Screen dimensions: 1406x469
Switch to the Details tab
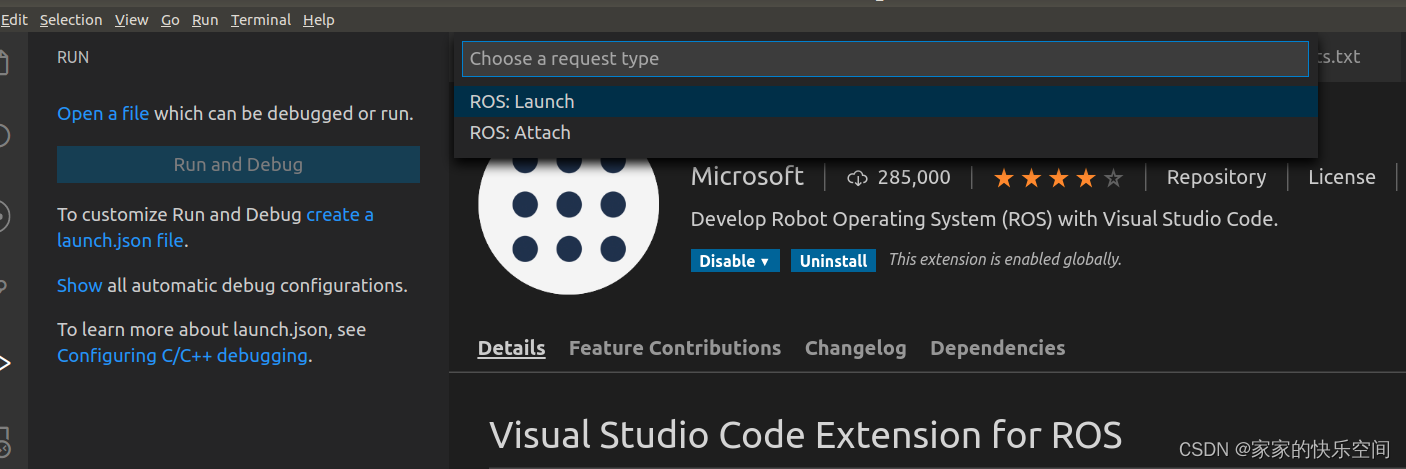pyautogui.click(x=511, y=348)
